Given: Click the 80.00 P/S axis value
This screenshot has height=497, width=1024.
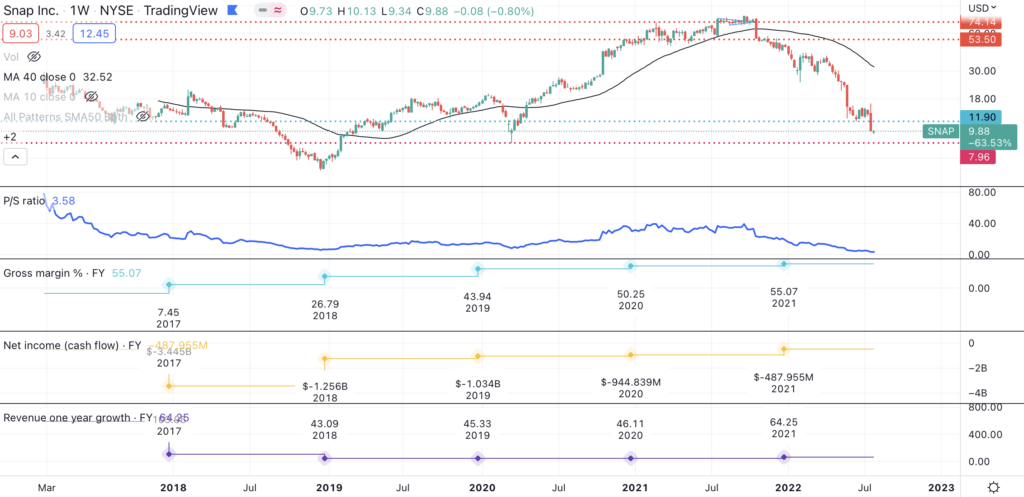Looking at the screenshot, I should click(982, 193).
